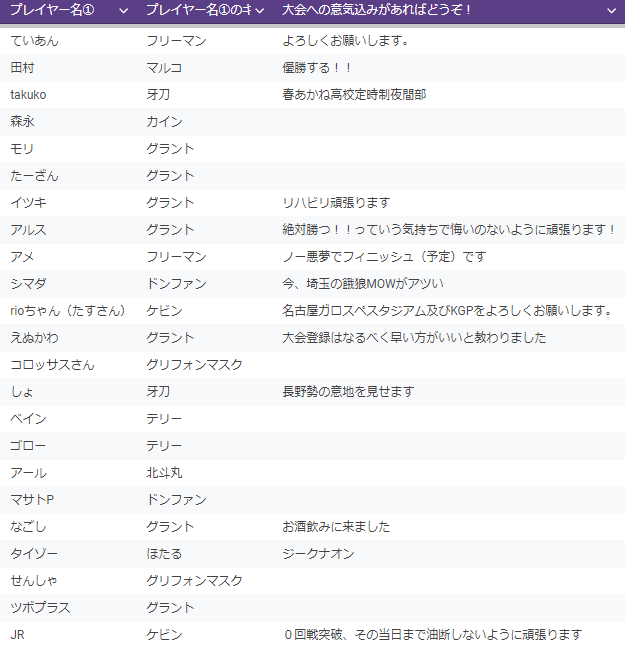Click the プレイヤー名① column header label
The image size is (625, 647).
52,10
